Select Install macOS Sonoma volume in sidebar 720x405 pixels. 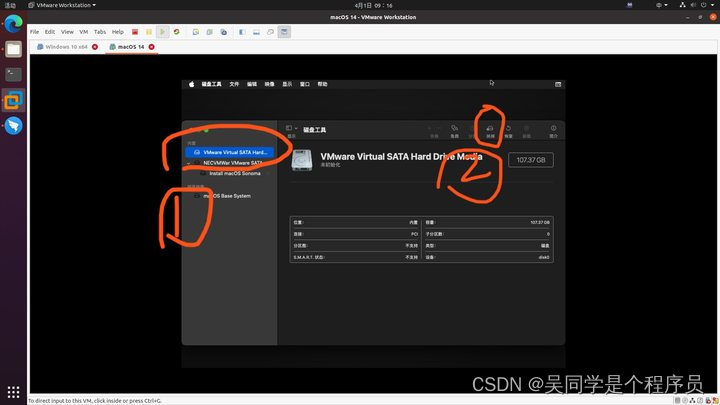pyautogui.click(x=235, y=174)
